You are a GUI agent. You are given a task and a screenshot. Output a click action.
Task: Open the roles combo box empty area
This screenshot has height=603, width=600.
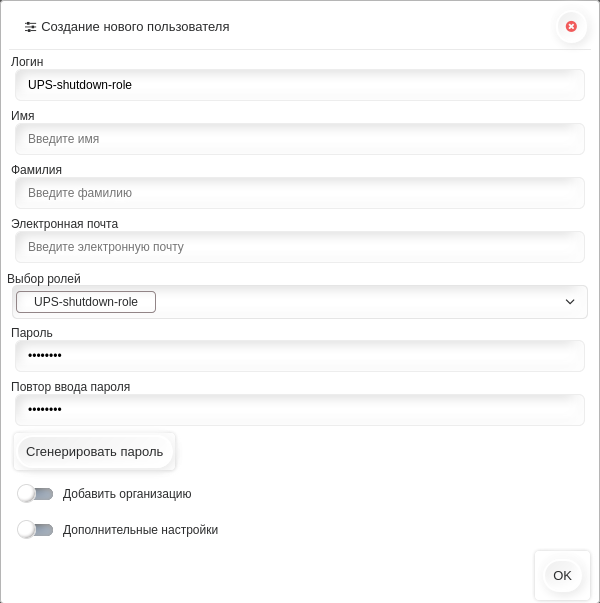(x=358, y=302)
